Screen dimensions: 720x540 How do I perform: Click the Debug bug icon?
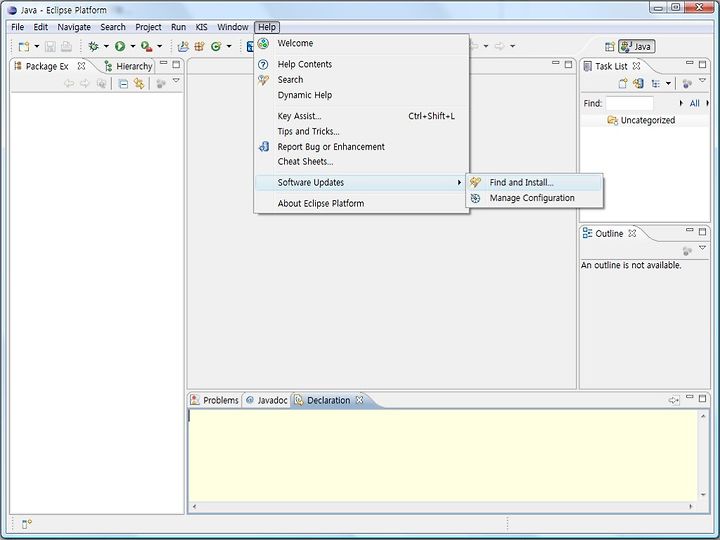pos(93,46)
